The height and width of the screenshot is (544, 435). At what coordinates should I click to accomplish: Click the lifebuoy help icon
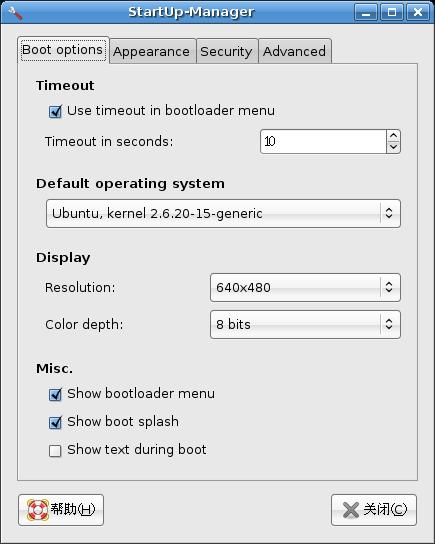(x=38, y=510)
